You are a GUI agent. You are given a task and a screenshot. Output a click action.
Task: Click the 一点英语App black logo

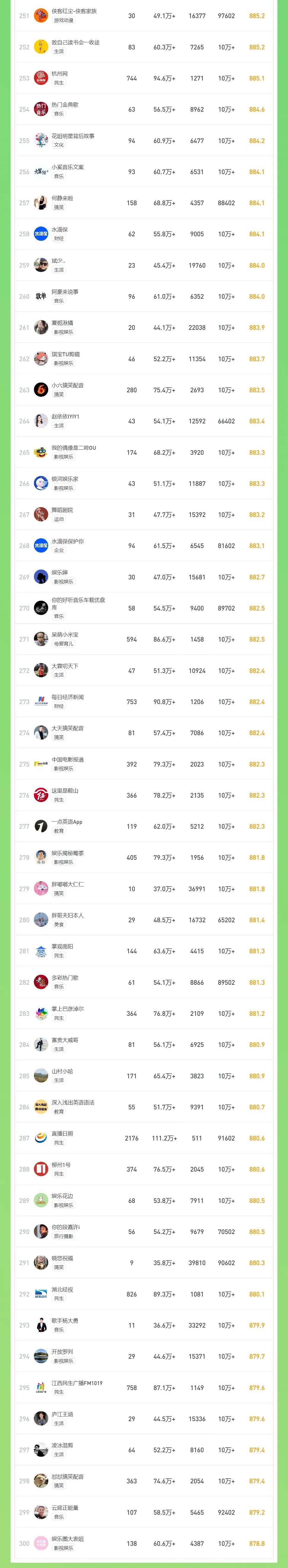pos(41,826)
